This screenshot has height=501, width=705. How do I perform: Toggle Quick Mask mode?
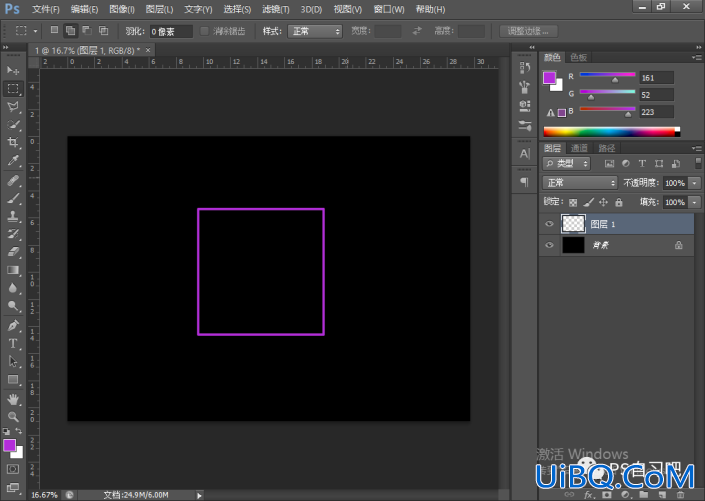(x=13, y=469)
